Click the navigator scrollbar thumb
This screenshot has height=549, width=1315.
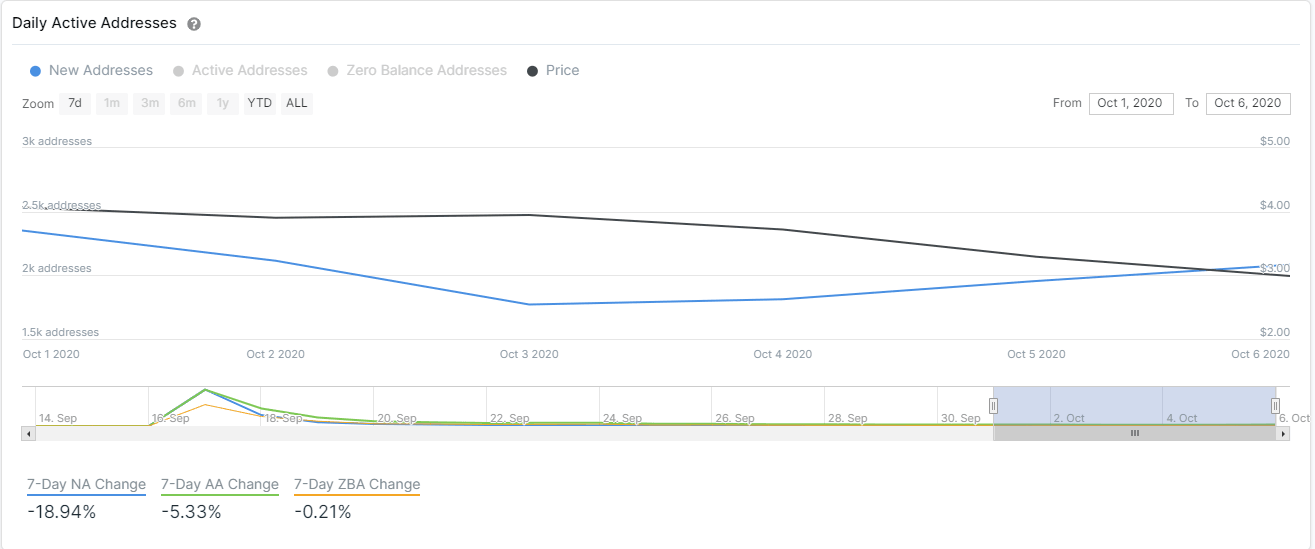pos(1134,433)
